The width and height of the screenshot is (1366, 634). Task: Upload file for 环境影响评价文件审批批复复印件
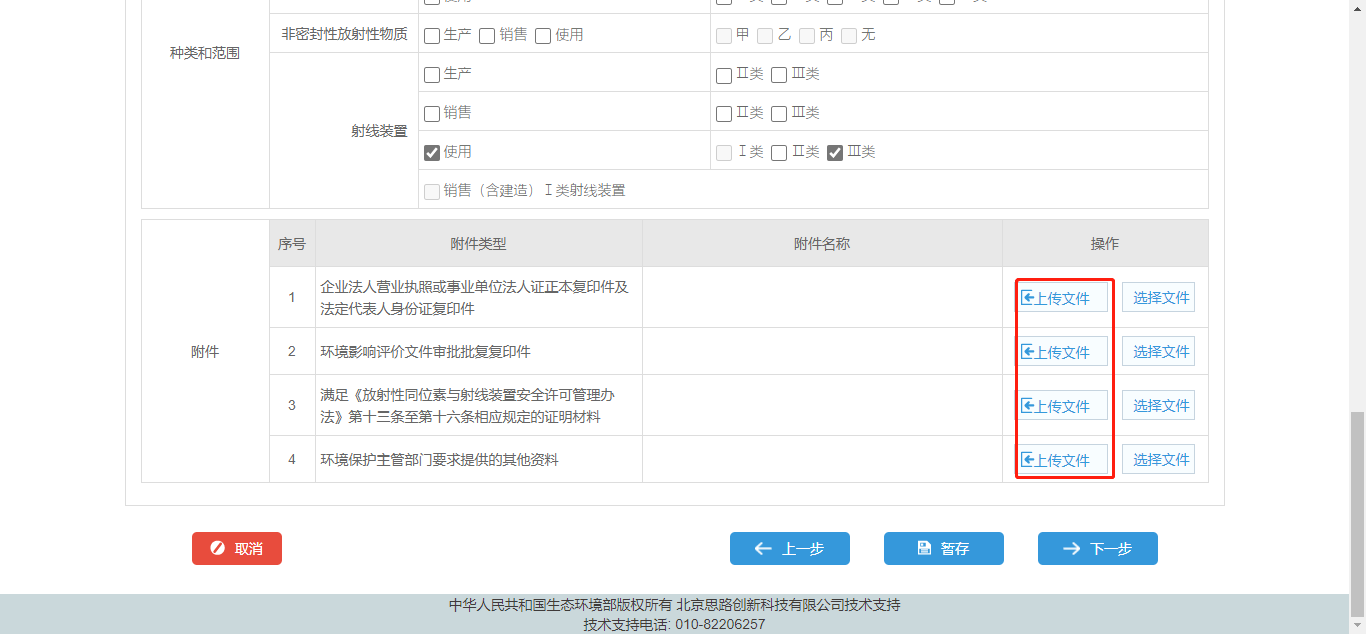click(1062, 351)
